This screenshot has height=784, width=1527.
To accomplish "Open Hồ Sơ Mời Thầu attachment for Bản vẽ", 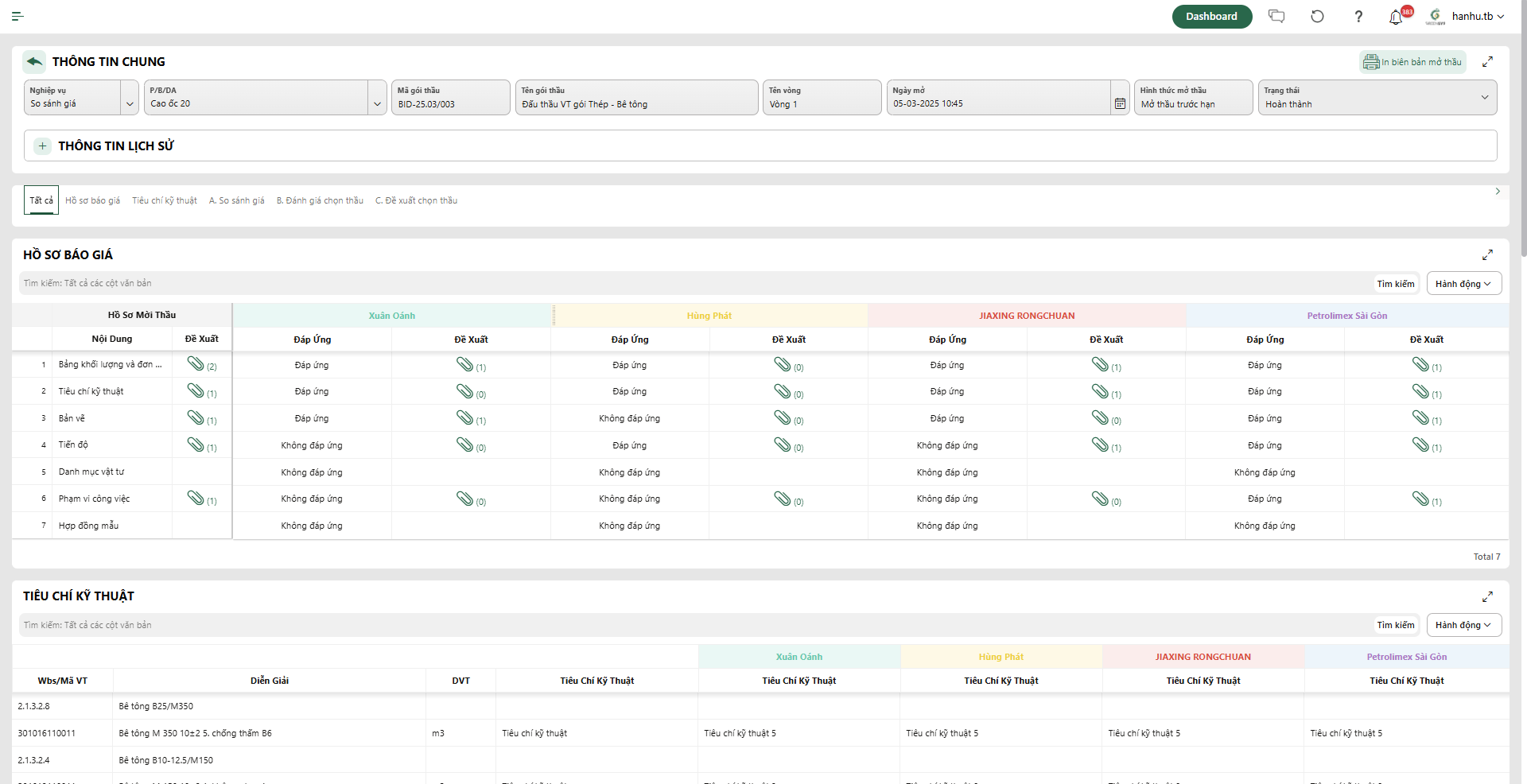I will coord(196,417).
